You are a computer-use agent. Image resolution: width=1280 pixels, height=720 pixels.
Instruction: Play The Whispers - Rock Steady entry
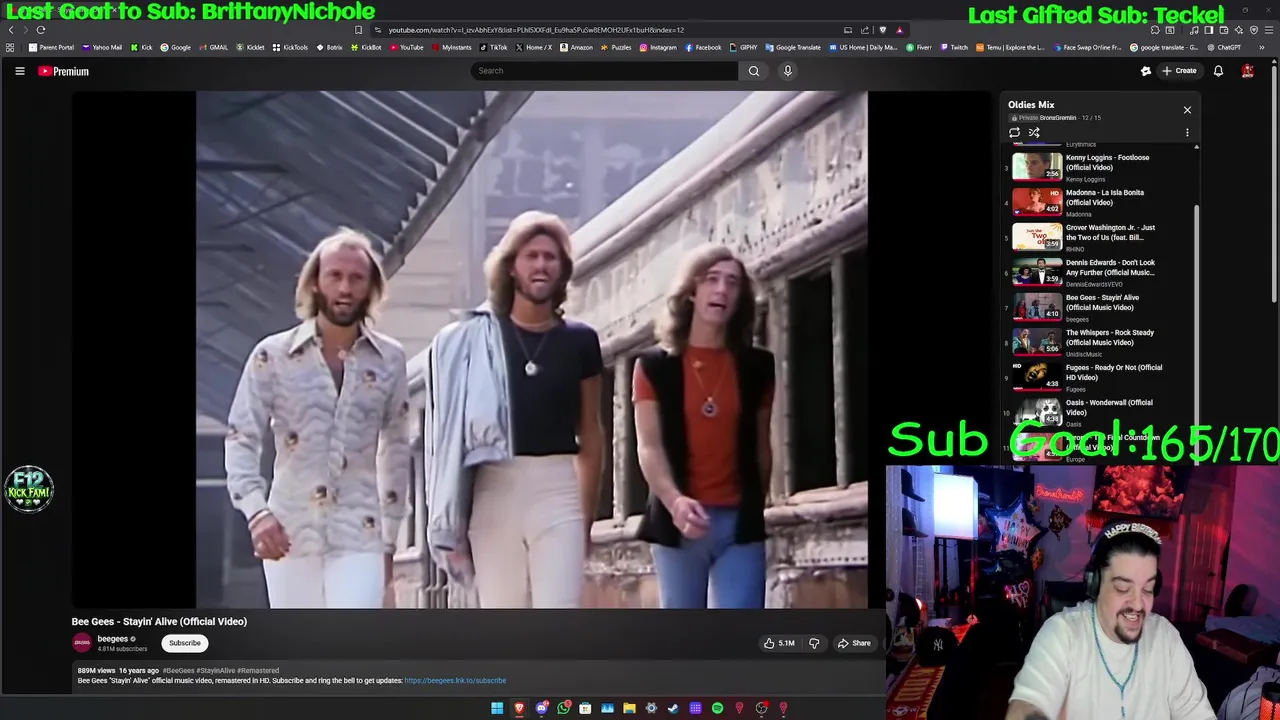tap(1099, 342)
